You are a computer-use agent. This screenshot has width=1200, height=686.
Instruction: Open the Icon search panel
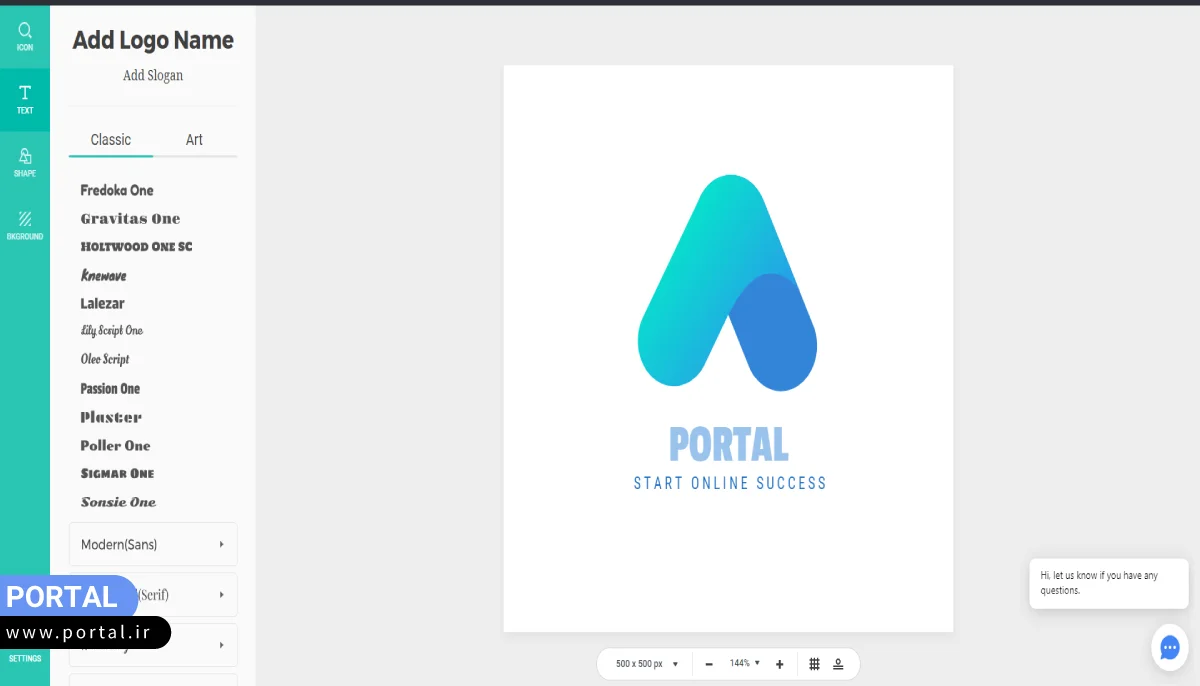coord(25,36)
